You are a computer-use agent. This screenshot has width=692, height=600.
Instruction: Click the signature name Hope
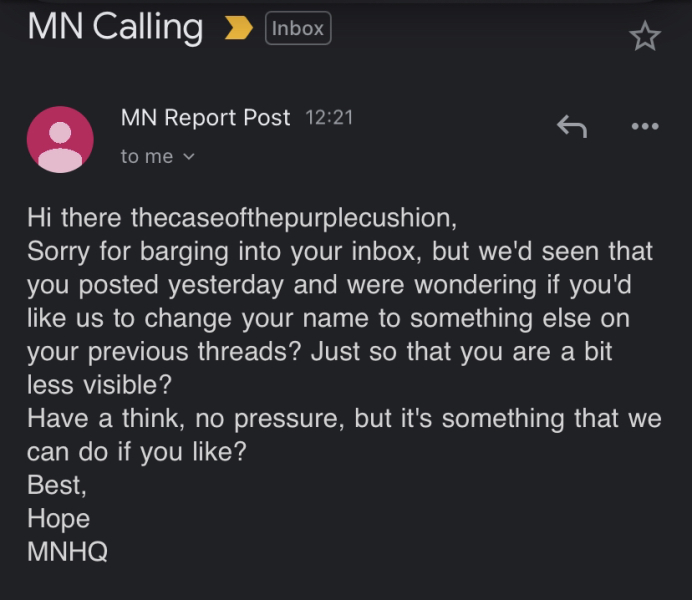tap(58, 519)
